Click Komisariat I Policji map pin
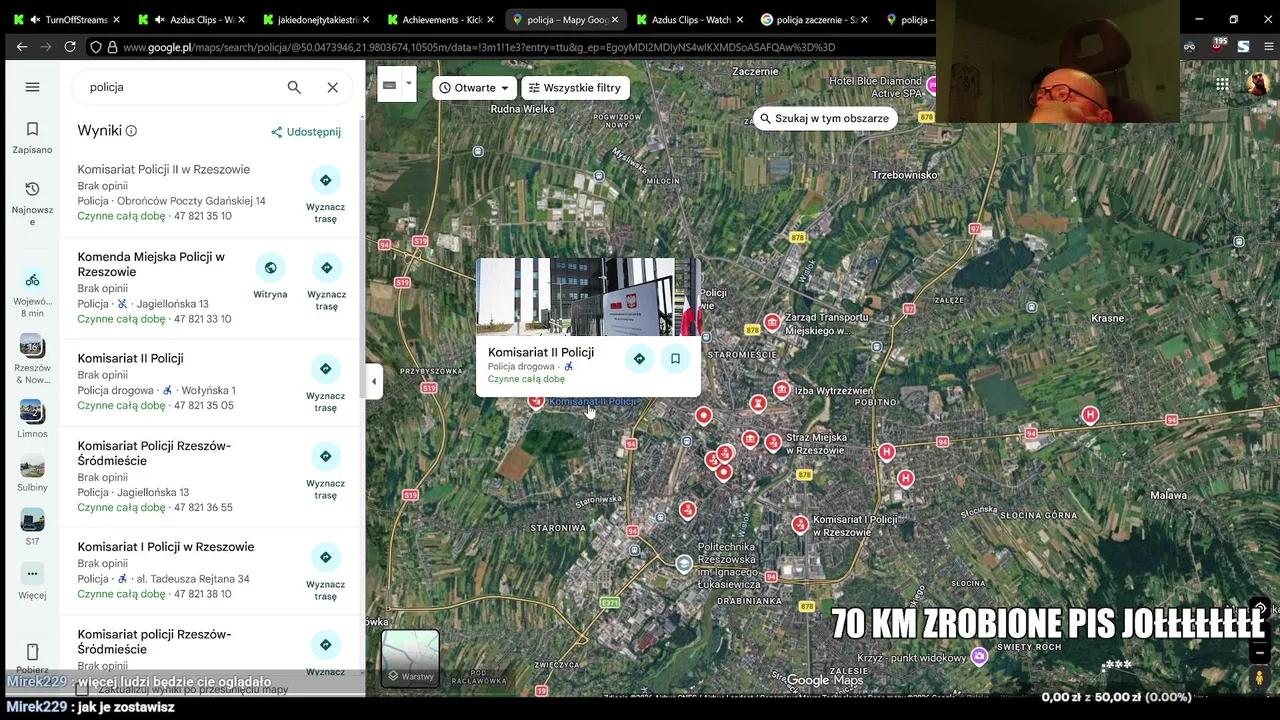1280x720 pixels. coord(800,523)
